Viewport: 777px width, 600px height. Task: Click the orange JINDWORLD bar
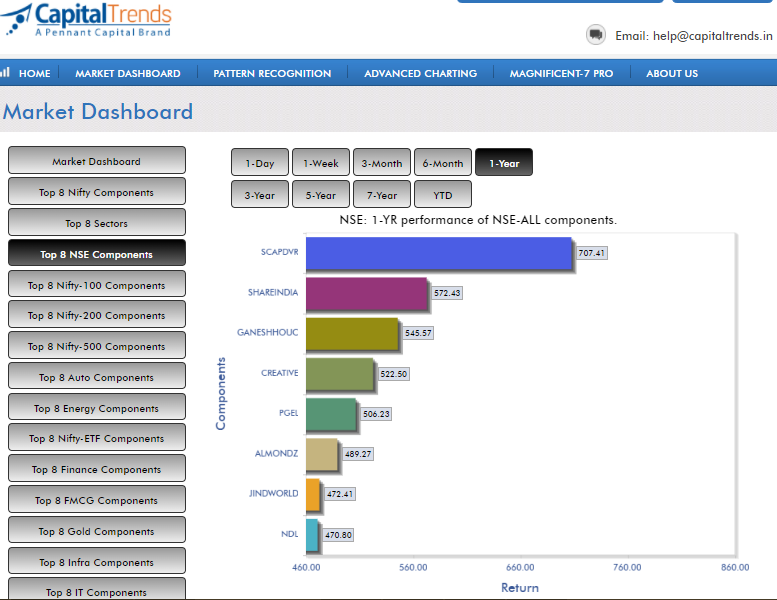(313, 494)
